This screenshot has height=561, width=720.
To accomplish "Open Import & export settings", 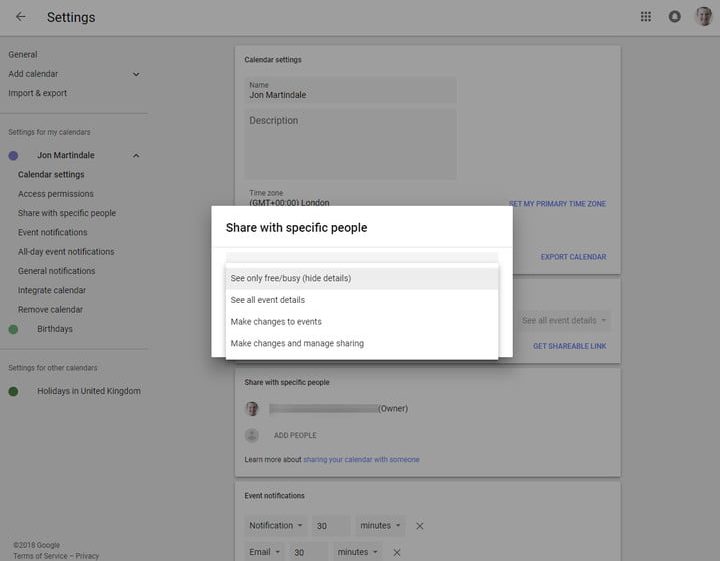I will pyautogui.click(x=38, y=93).
